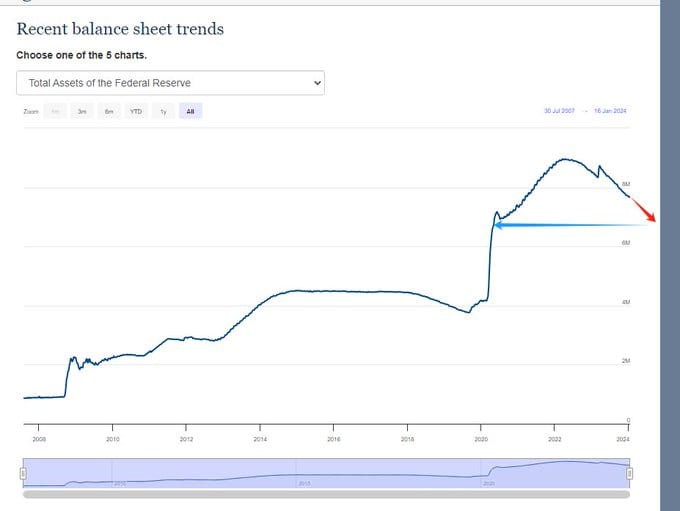
Task: Click the start date 30 Jul 2007 field
Action: 559,111
